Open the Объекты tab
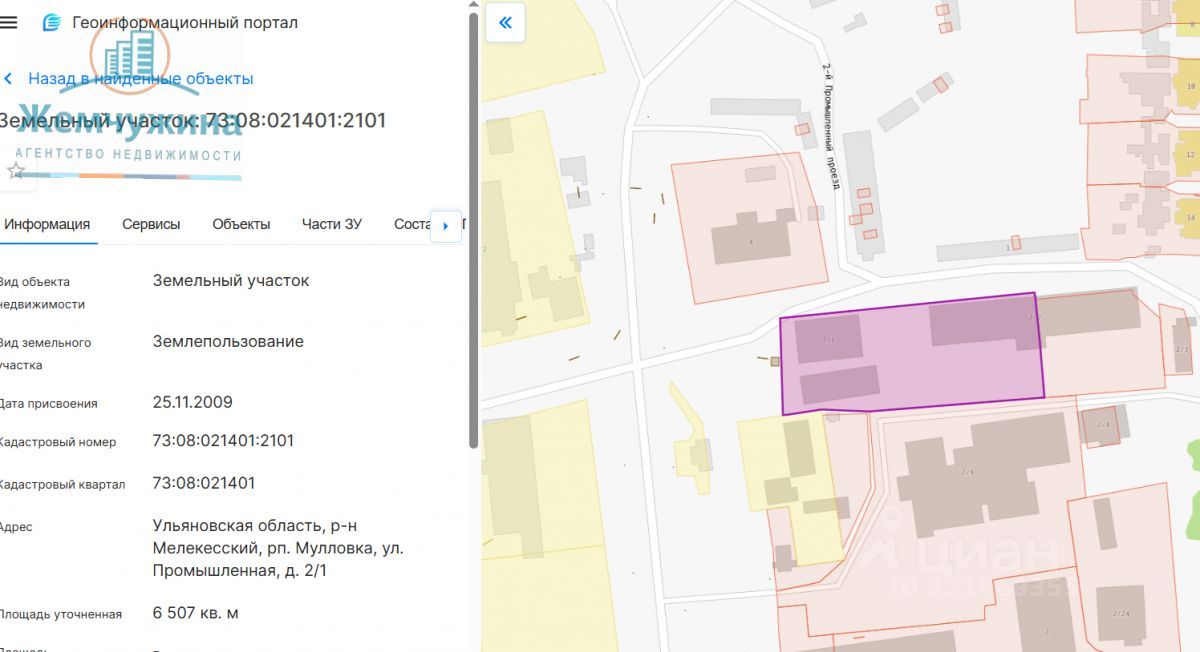The image size is (1200, 652). pos(241,224)
